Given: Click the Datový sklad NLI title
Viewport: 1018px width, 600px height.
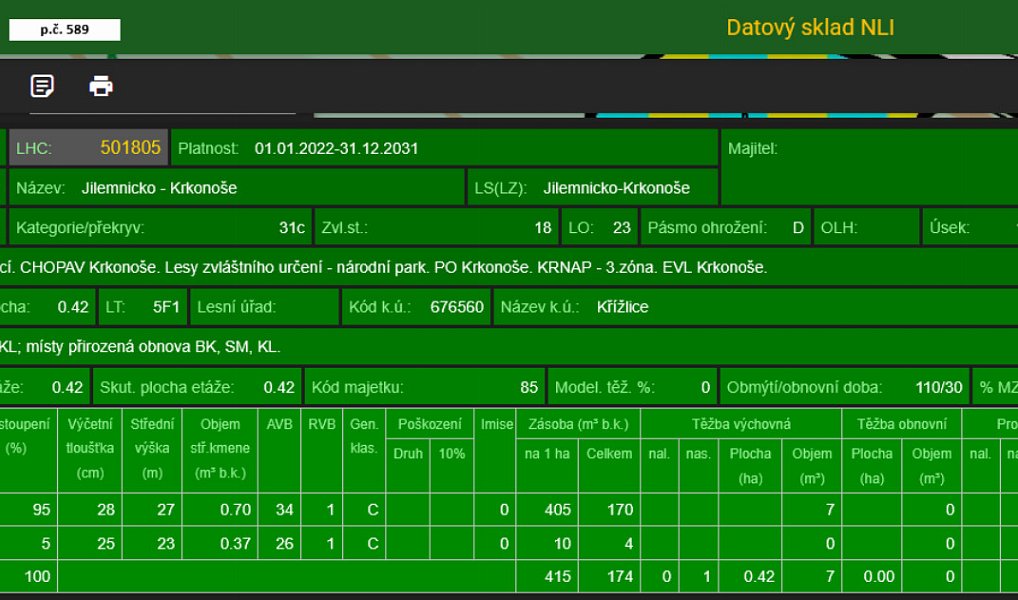Looking at the screenshot, I should coord(810,27).
